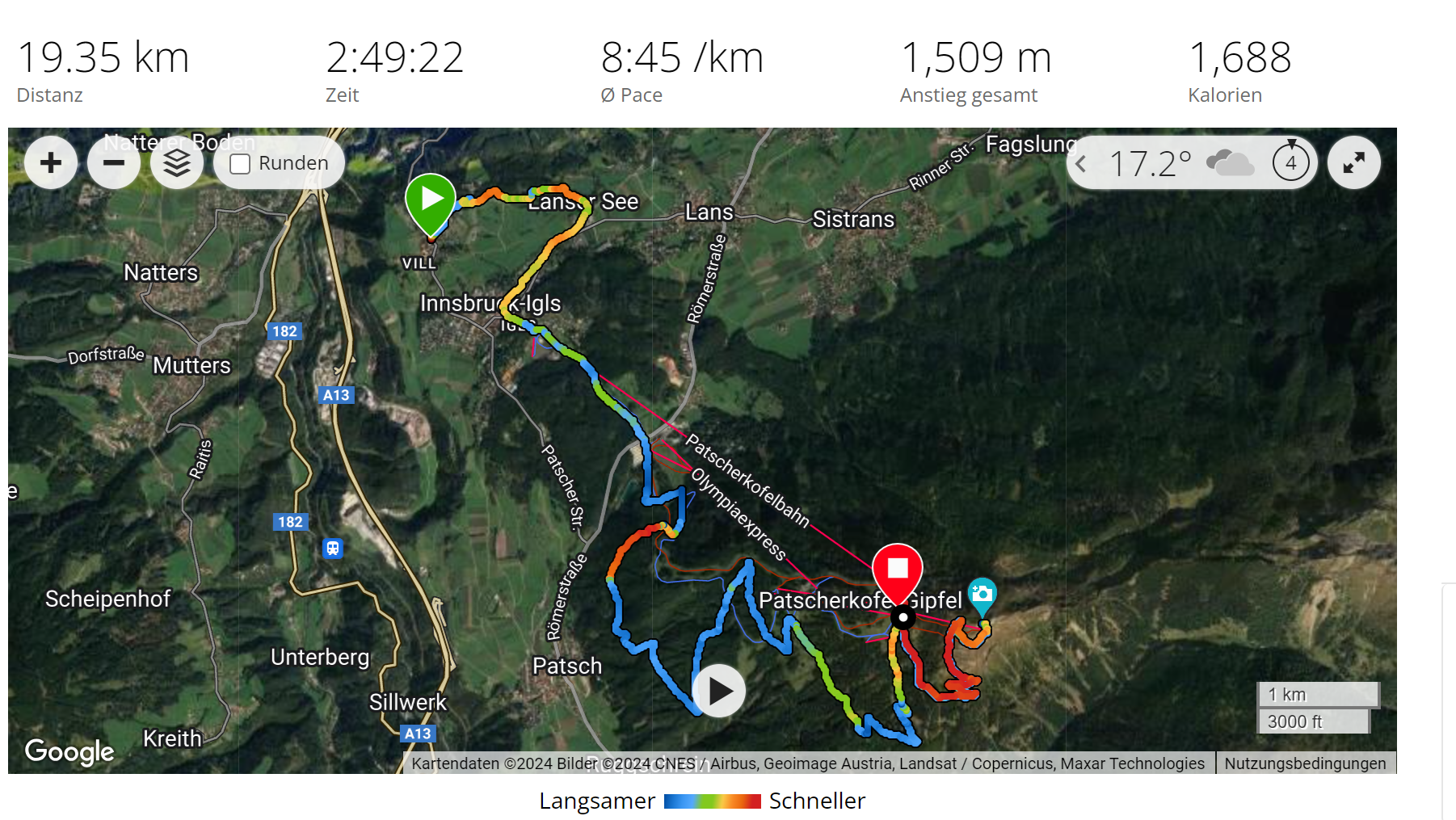Zoom out the map with minus button

tap(114, 162)
